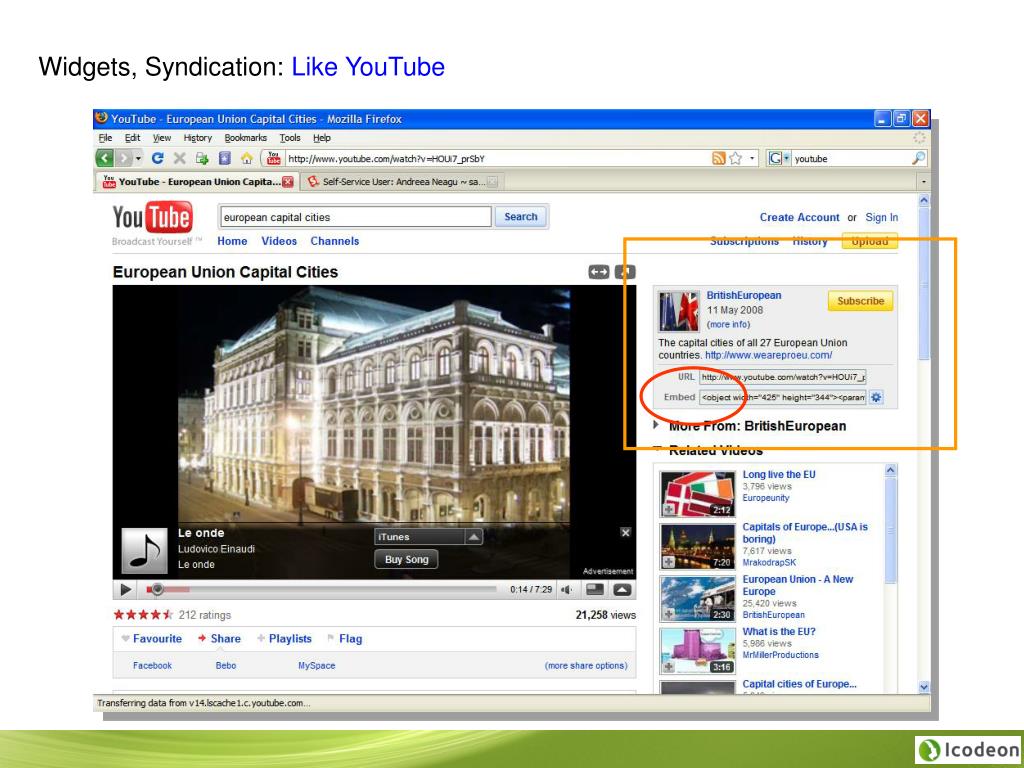Open the Tools menu
Image resolution: width=1024 pixels, height=768 pixels.
point(290,138)
